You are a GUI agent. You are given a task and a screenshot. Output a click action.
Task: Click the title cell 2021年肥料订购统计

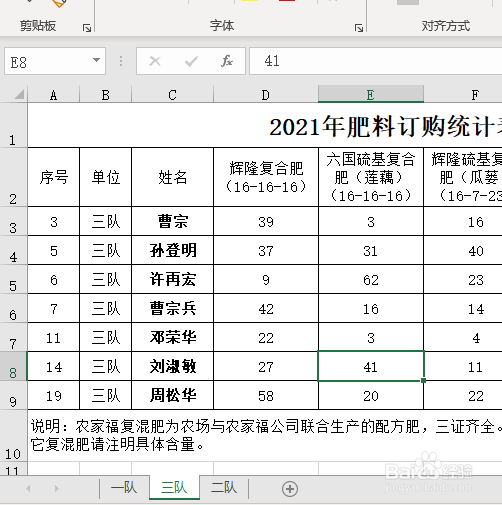pos(265,125)
